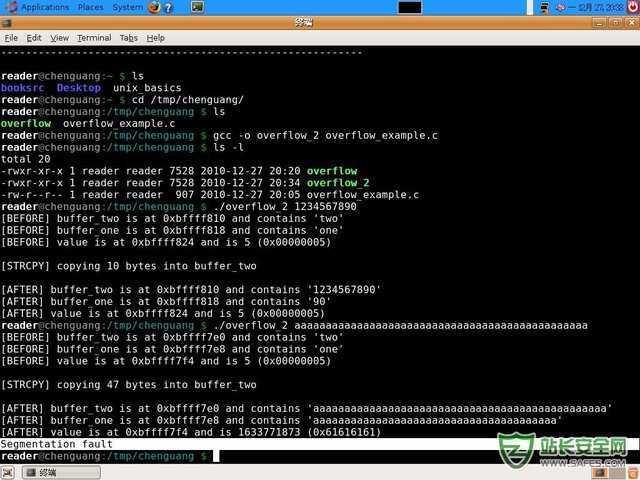Image resolution: width=640 pixels, height=480 pixels.
Task: Open the Places menu
Action: pos(91,7)
